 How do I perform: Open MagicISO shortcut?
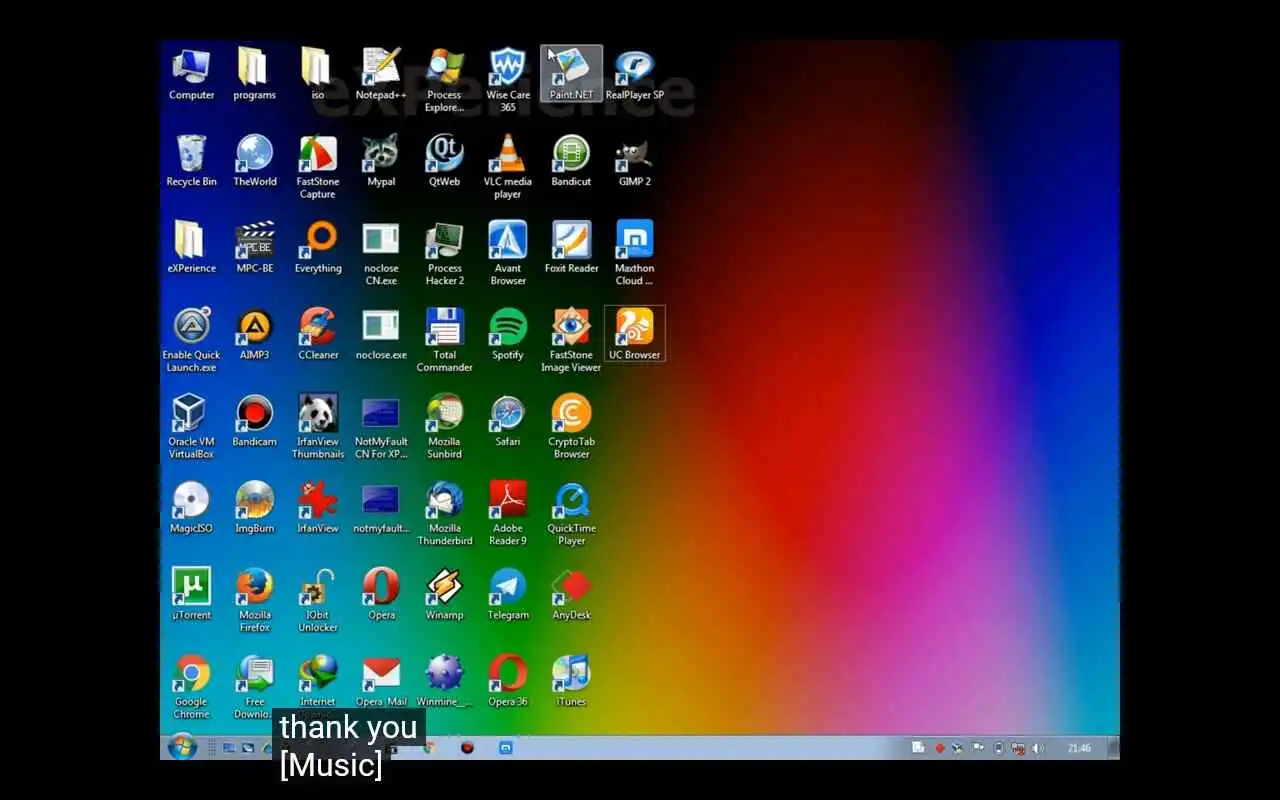coord(191,508)
